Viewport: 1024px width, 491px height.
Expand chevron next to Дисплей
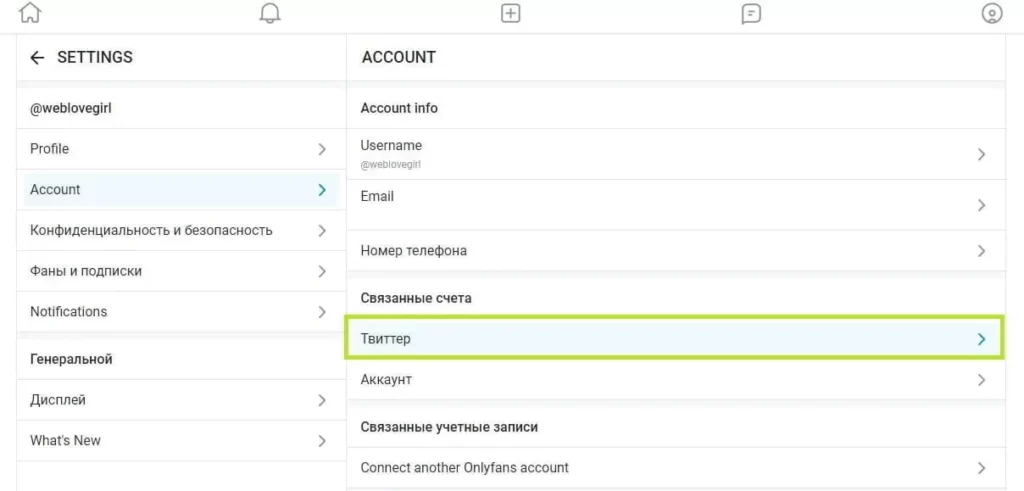click(x=322, y=400)
